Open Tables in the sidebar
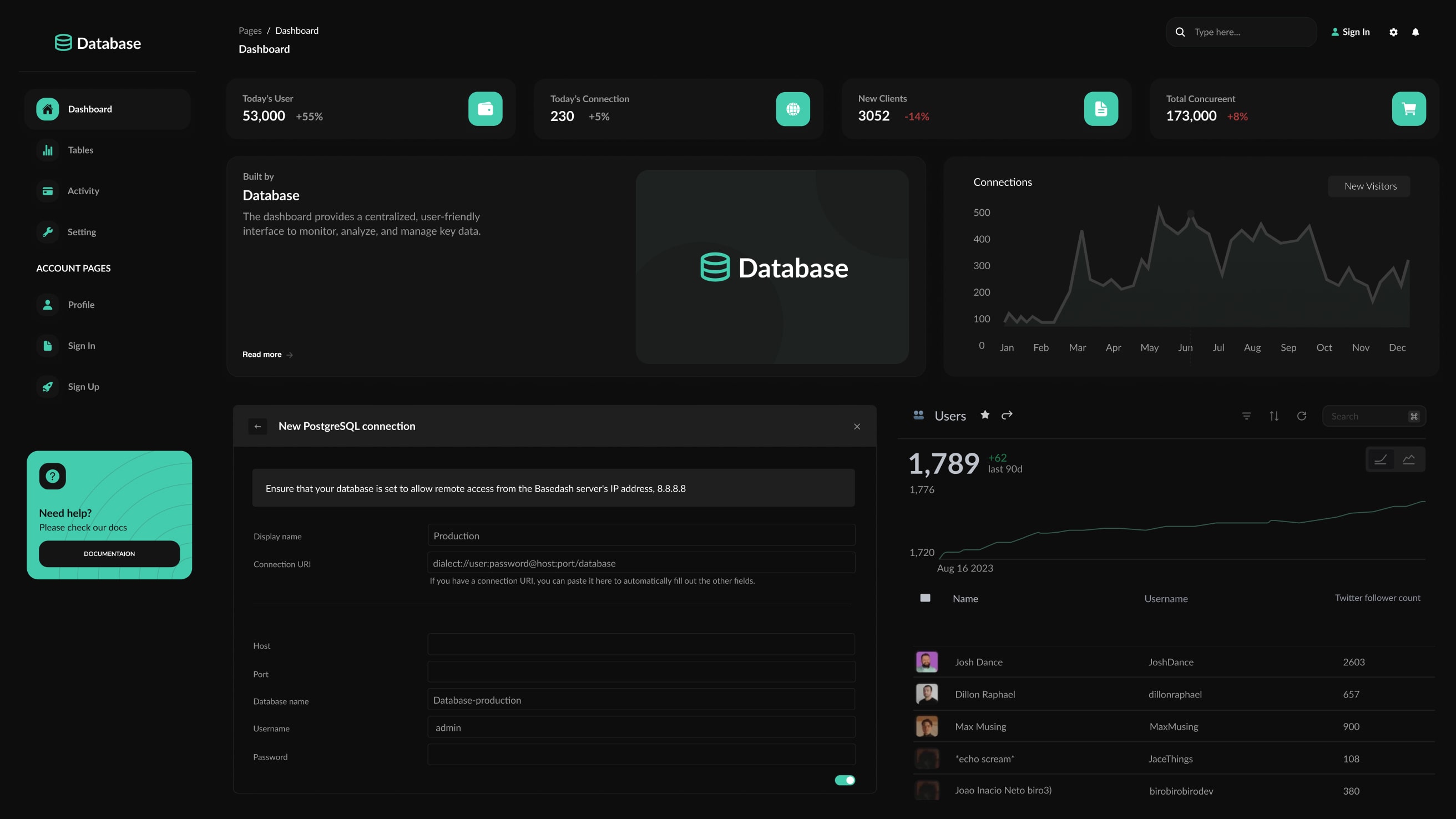Viewport: 1456px width, 819px height. click(80, 150)
